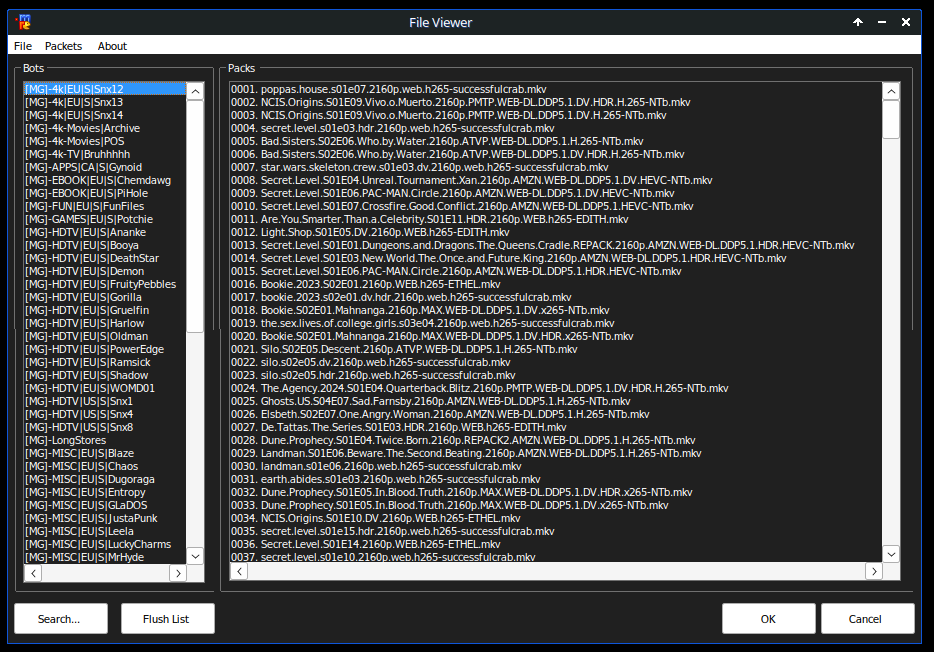934x652 pixels.
Task: Click the up arrow of Packs list scrollbar
Action: 891,91
